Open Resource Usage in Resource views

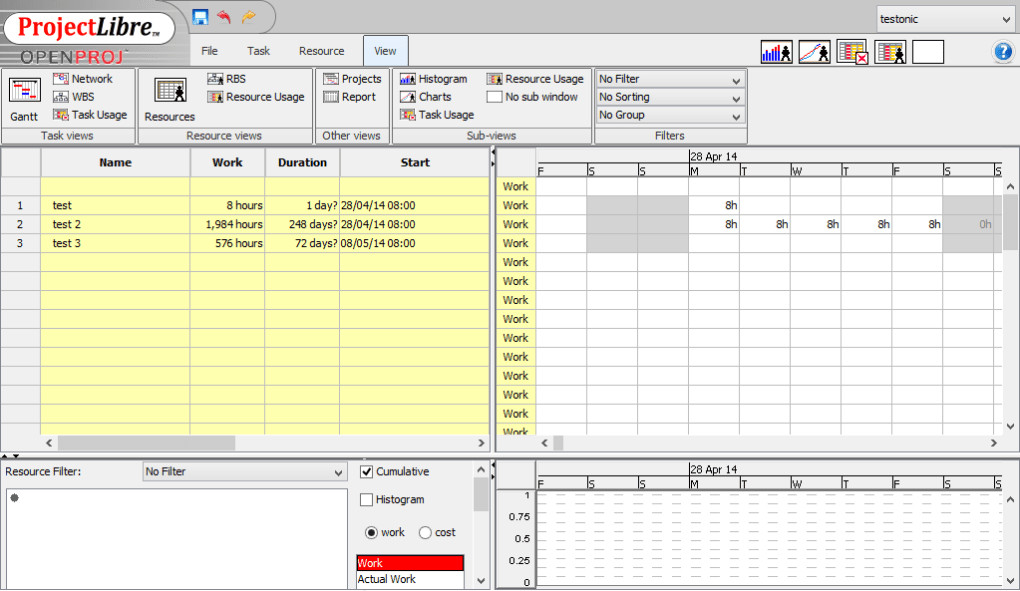click(x=256, y=97)
